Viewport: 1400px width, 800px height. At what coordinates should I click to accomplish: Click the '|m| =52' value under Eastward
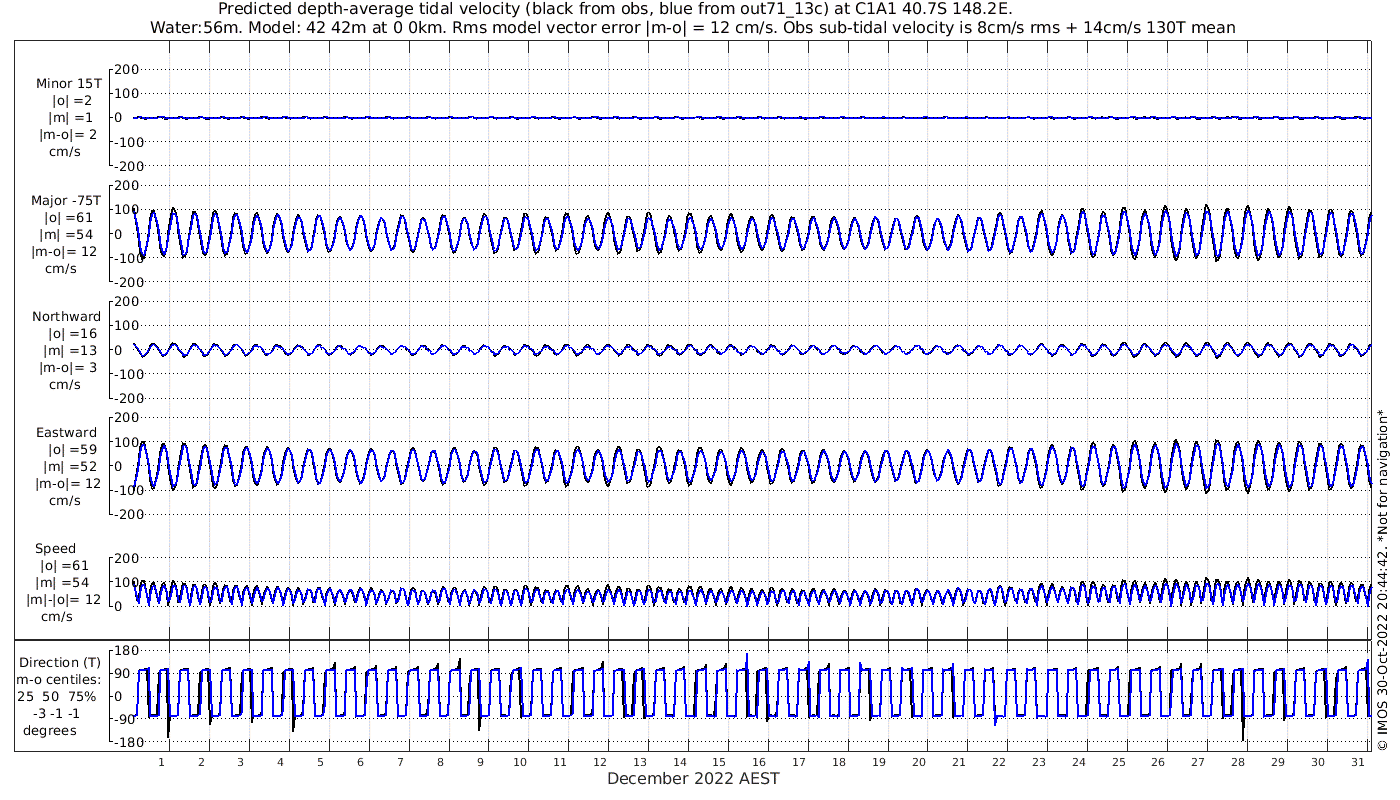(x=67, y=467)
